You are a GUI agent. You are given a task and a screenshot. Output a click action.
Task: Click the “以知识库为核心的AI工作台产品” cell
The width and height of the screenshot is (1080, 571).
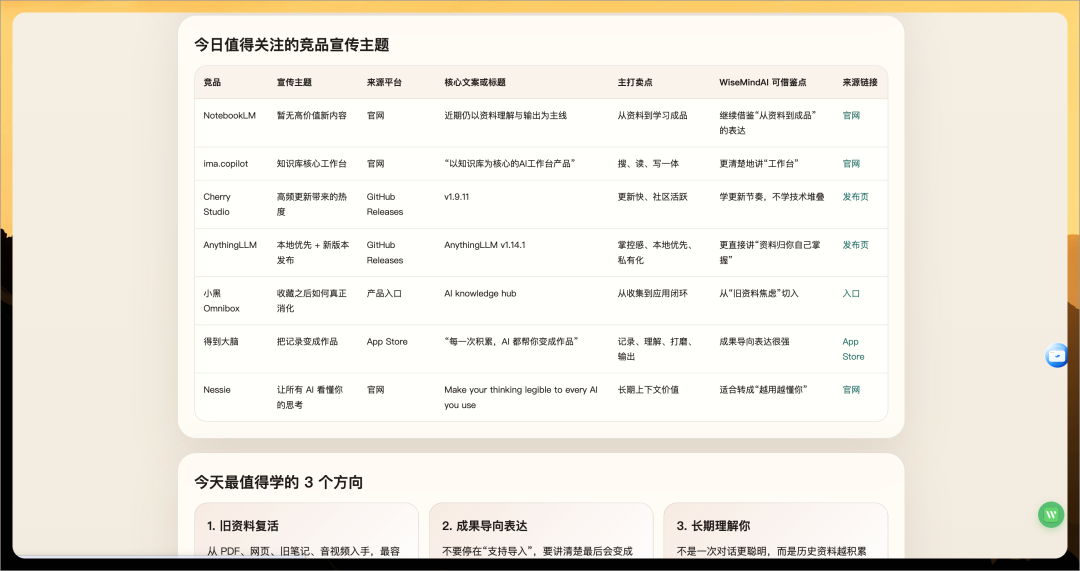tap(510, 164)
